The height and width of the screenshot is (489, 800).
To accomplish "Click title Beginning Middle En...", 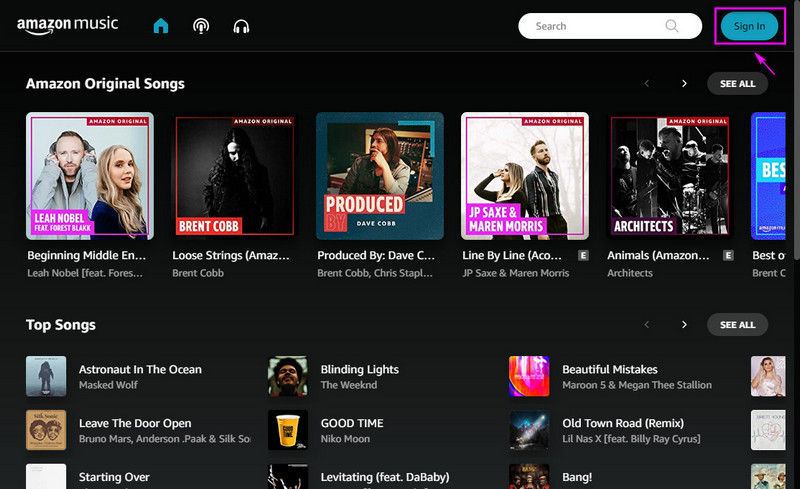I will (87, 255).
